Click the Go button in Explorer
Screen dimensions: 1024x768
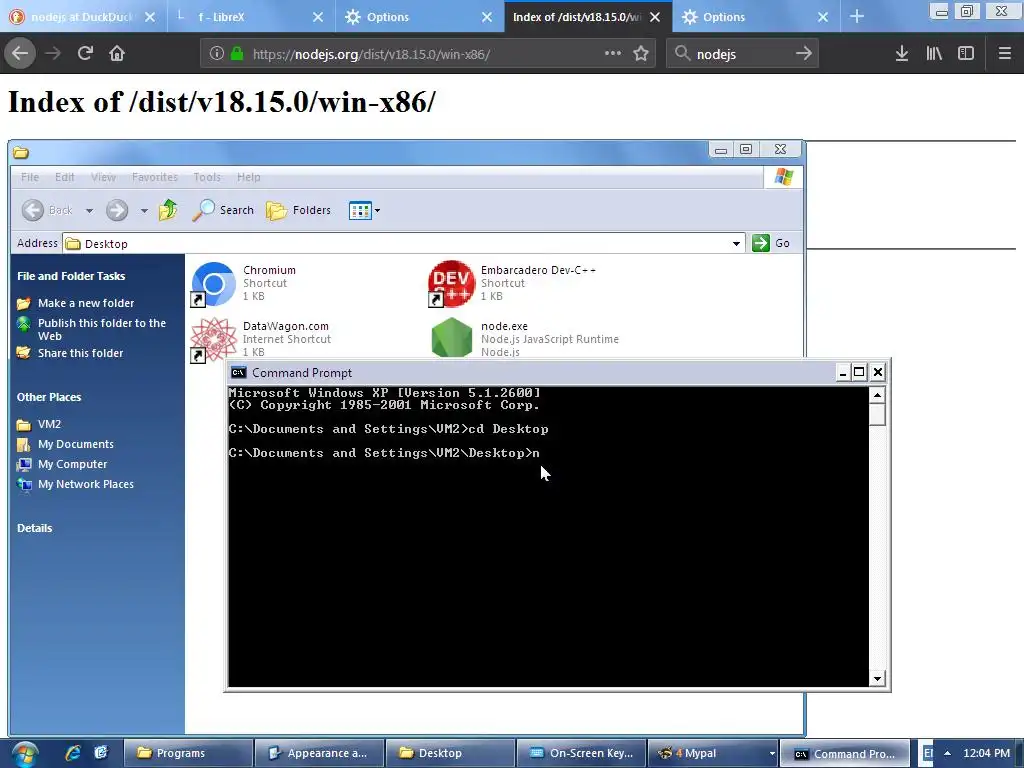click(x=771, y=243)
